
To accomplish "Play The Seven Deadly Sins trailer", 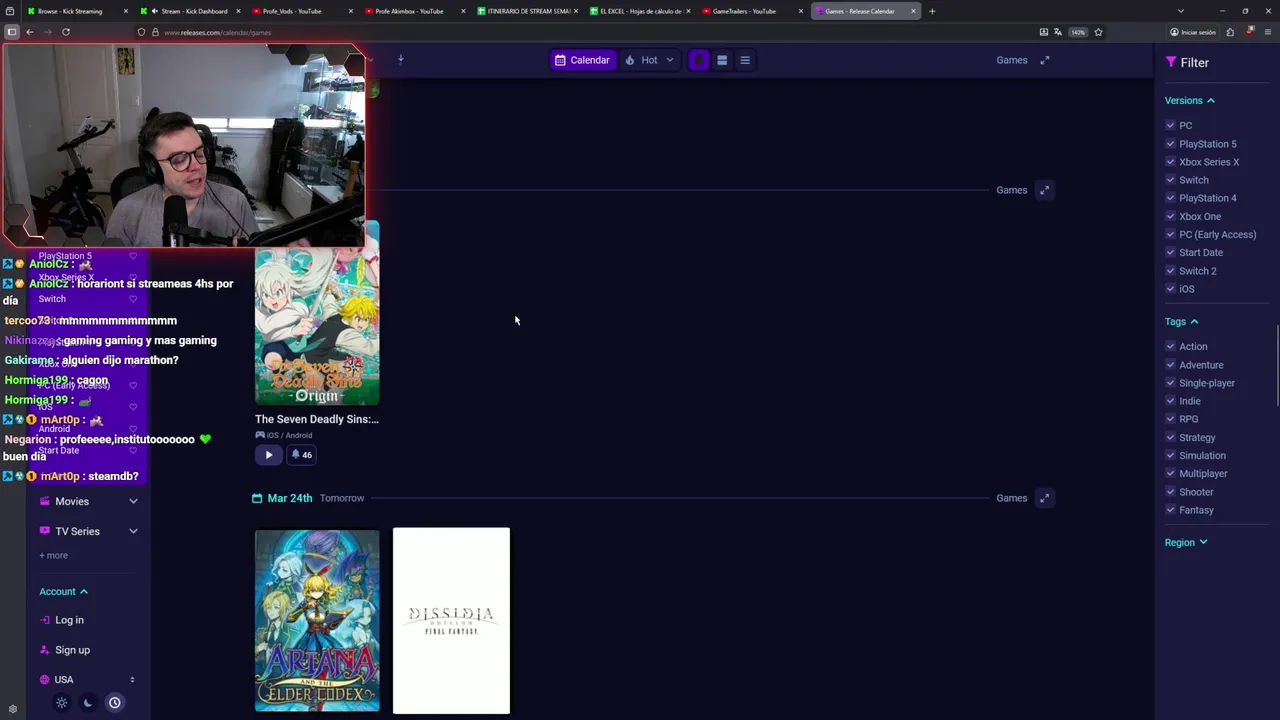I will pyautogui.click(x=268, y=455).
